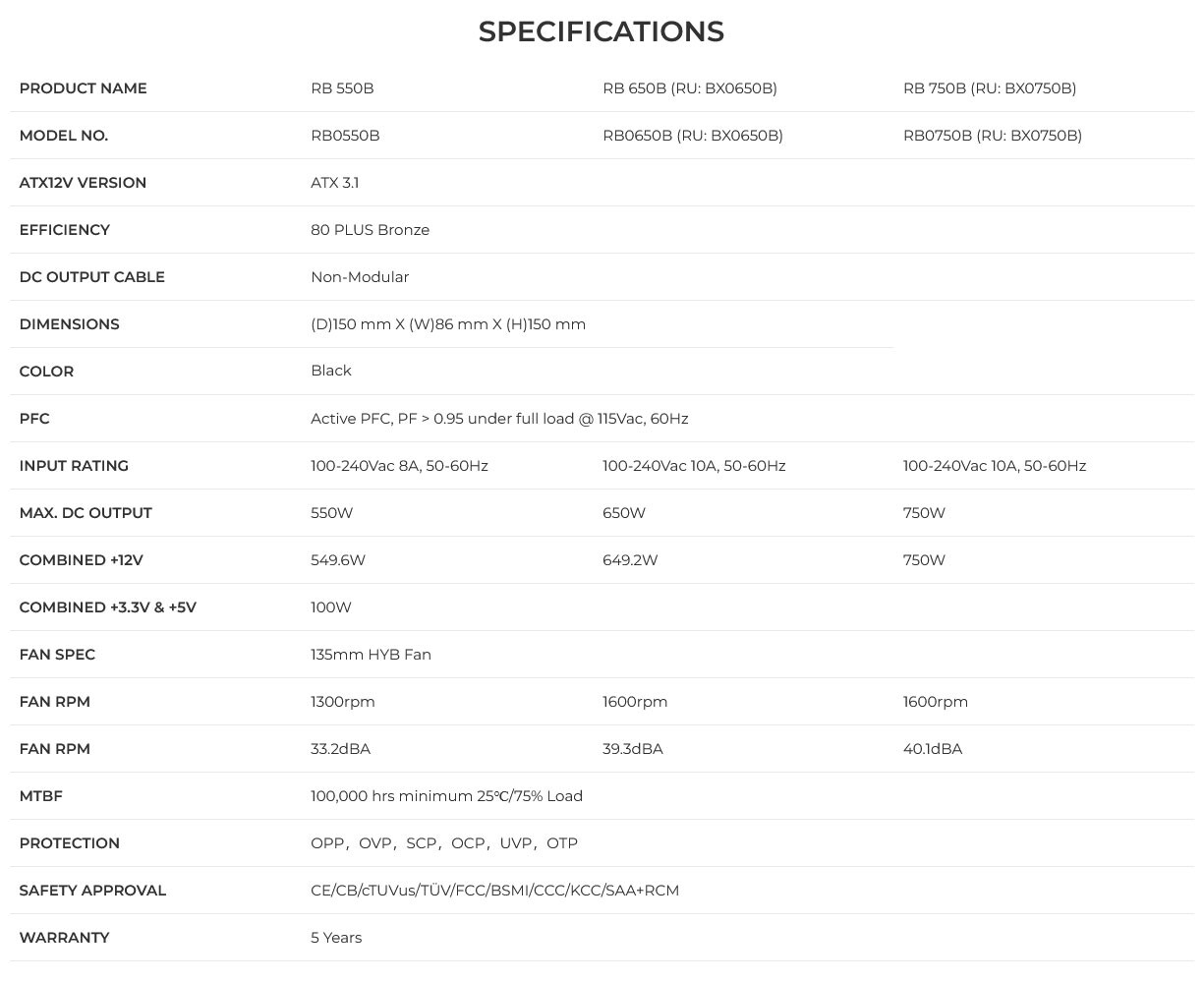The image size is (1204, 982).
Task: Click the 549.6W combined +12V value
Action: click(x=337, y=560)
